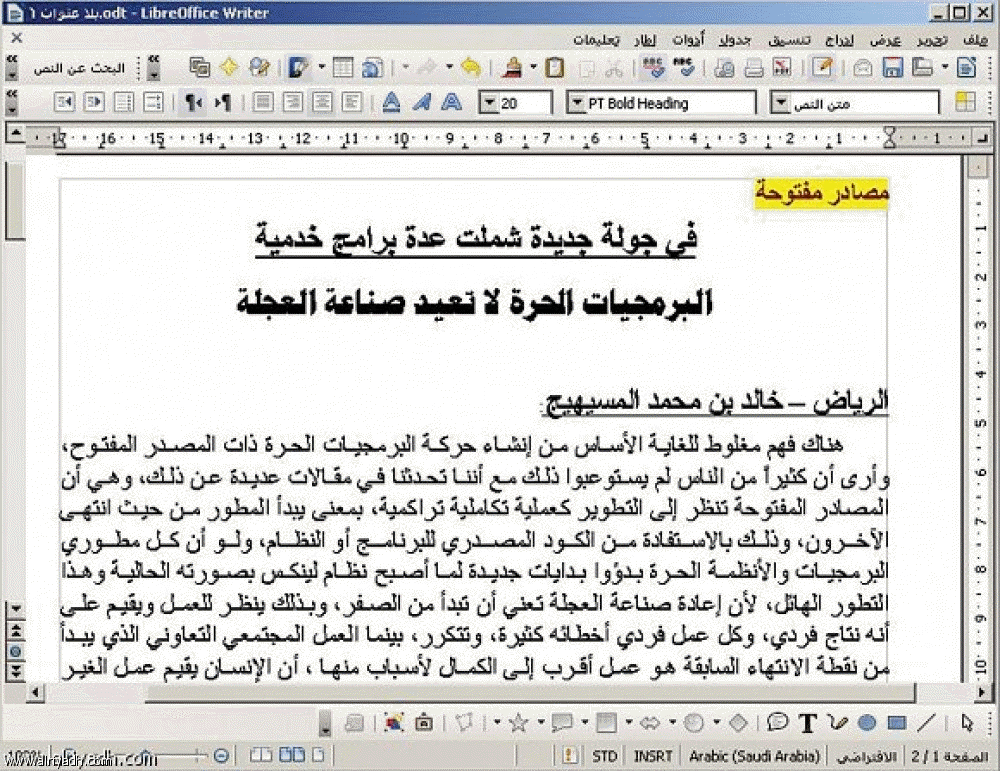Select the Rectangle drawing tool

point(897,723)
